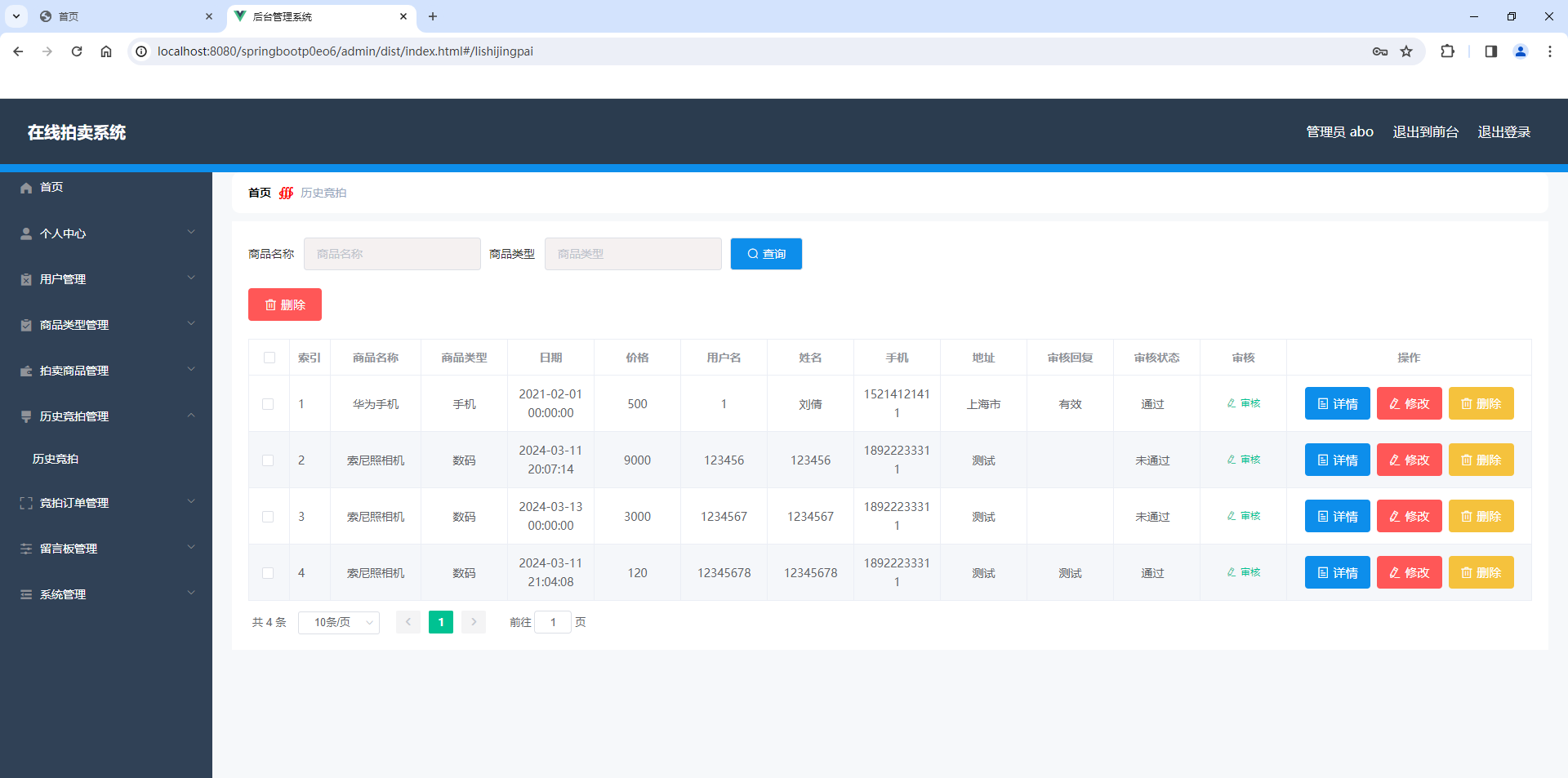Click the icon beside 留言板管理
This screenshot has width=1568, height=778.
click(26, 549)
